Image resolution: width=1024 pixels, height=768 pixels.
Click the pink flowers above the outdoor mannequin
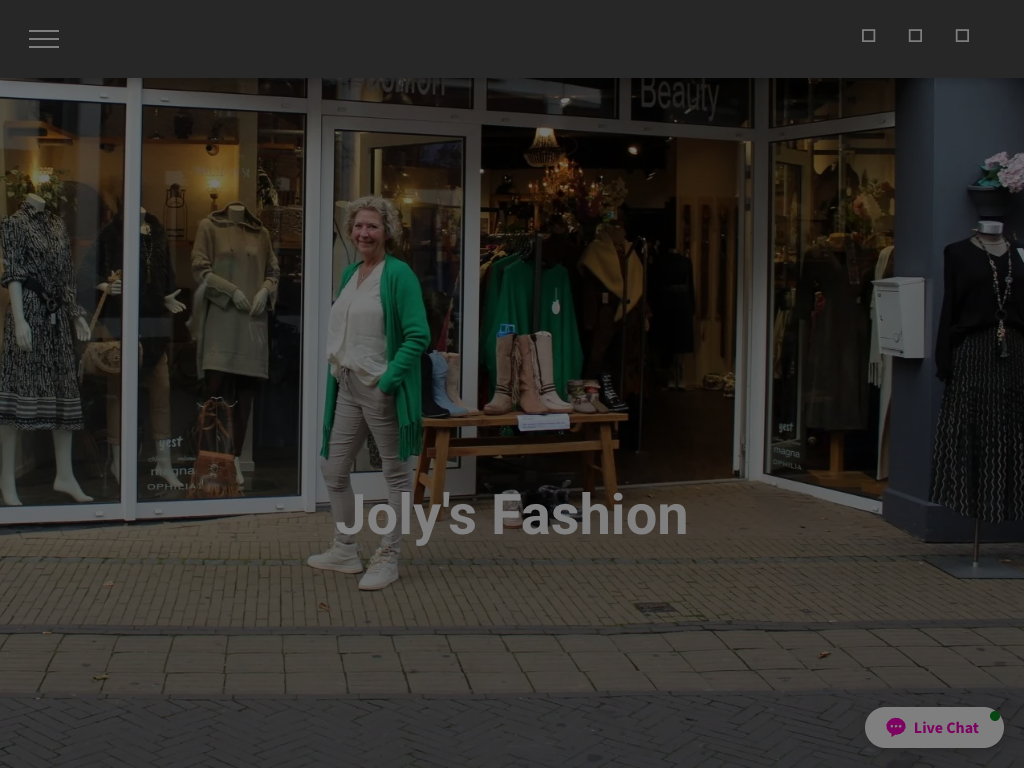coord(1003,170)
